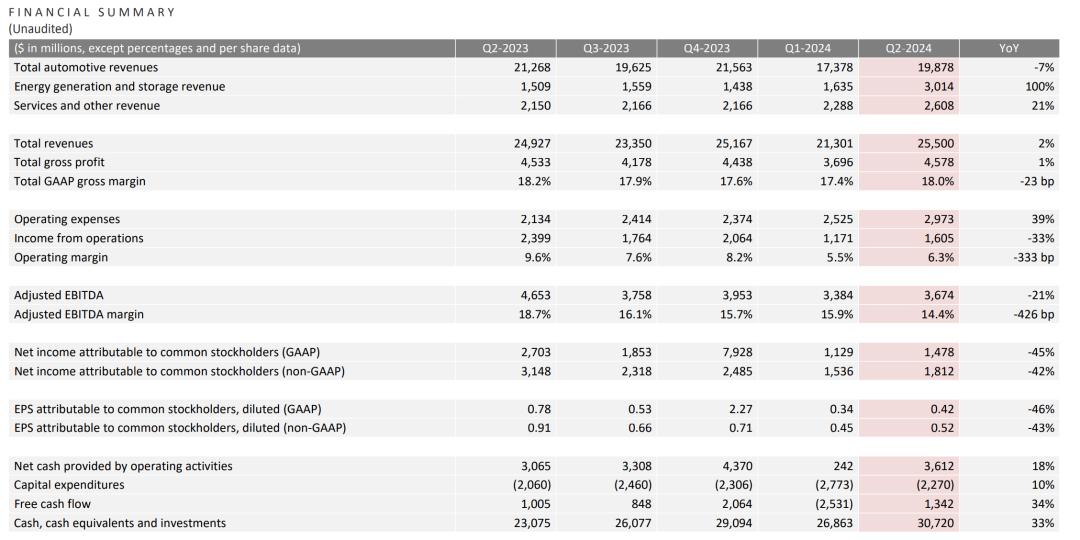This screenshot has width=1080, height=540.
Task: Select the Adjusted EBITDA row label
Action: click(x=53, y=295)
